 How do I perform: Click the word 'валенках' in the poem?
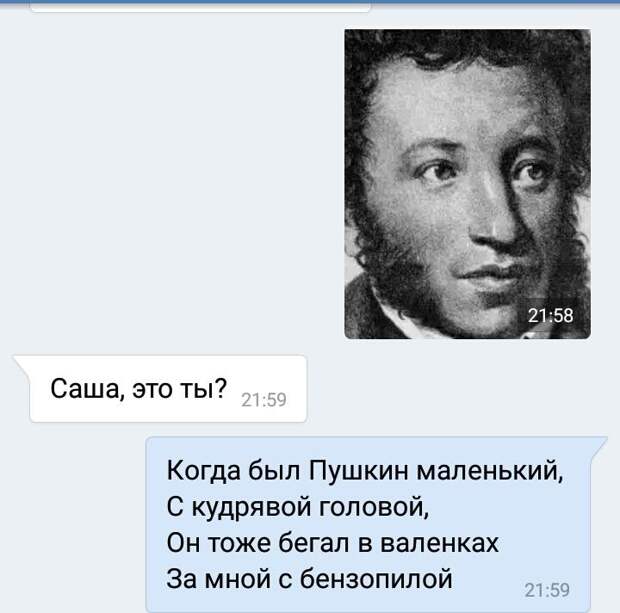point(439,543)
